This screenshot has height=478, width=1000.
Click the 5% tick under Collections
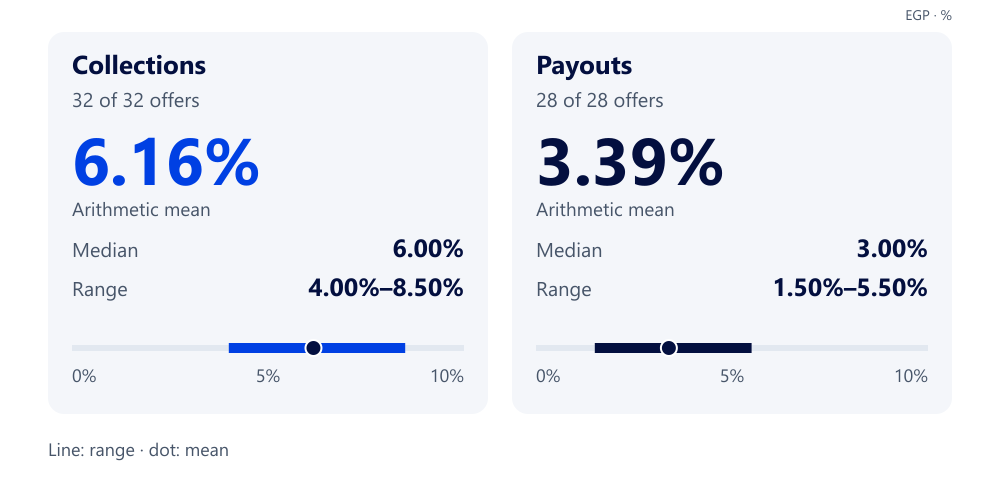coord(268,376)
